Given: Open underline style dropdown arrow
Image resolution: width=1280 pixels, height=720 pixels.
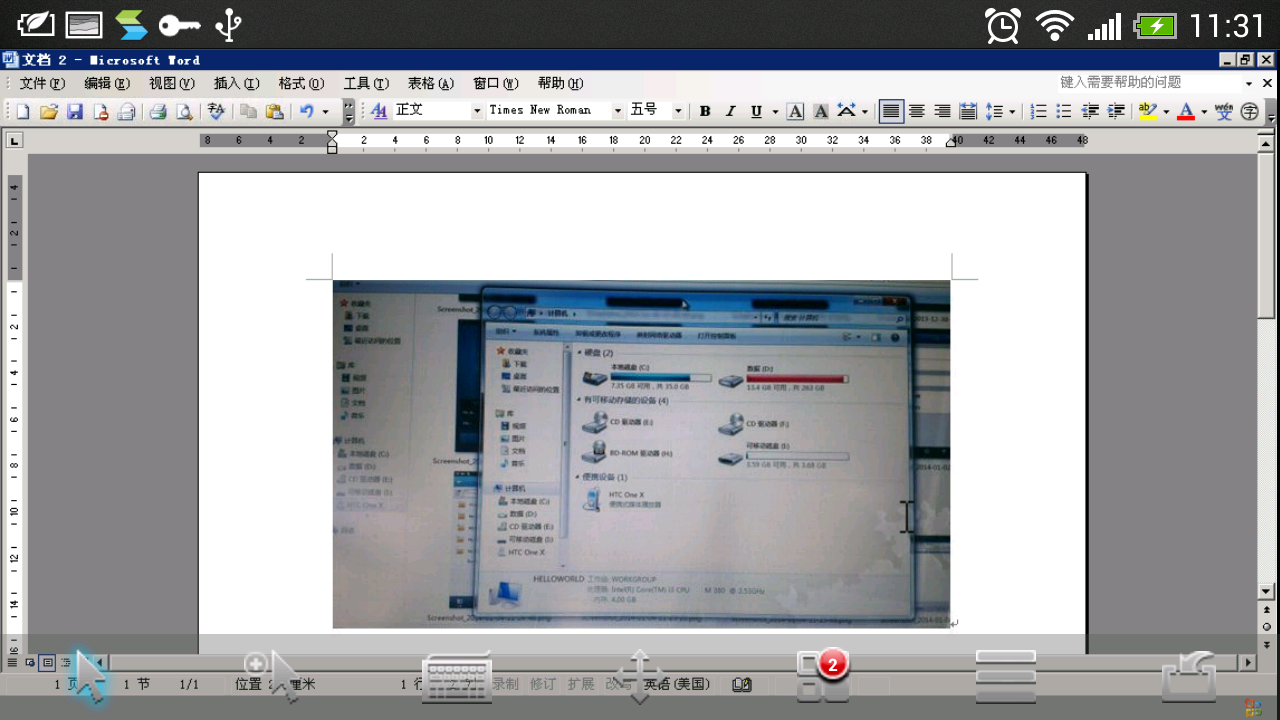Looking at the screenshot, I should (x=775, y=111).
